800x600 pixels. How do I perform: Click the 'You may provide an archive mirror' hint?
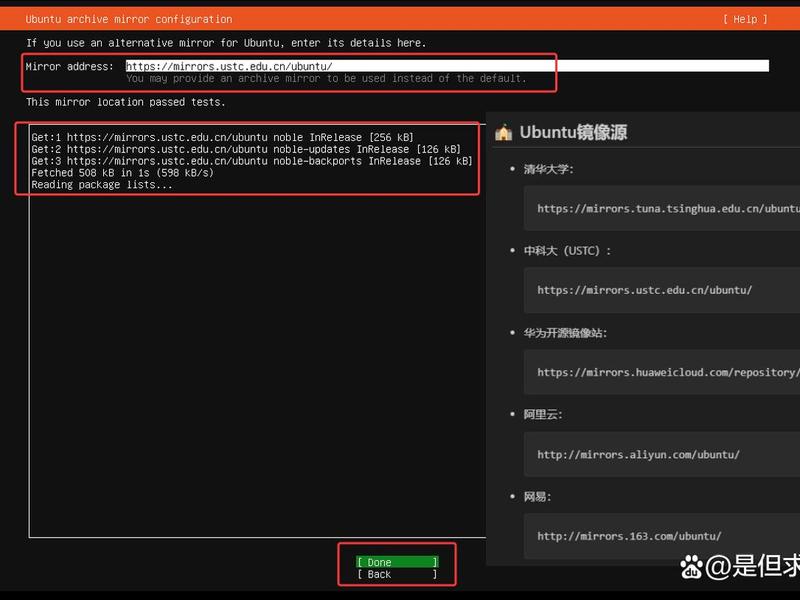[326, 78]
